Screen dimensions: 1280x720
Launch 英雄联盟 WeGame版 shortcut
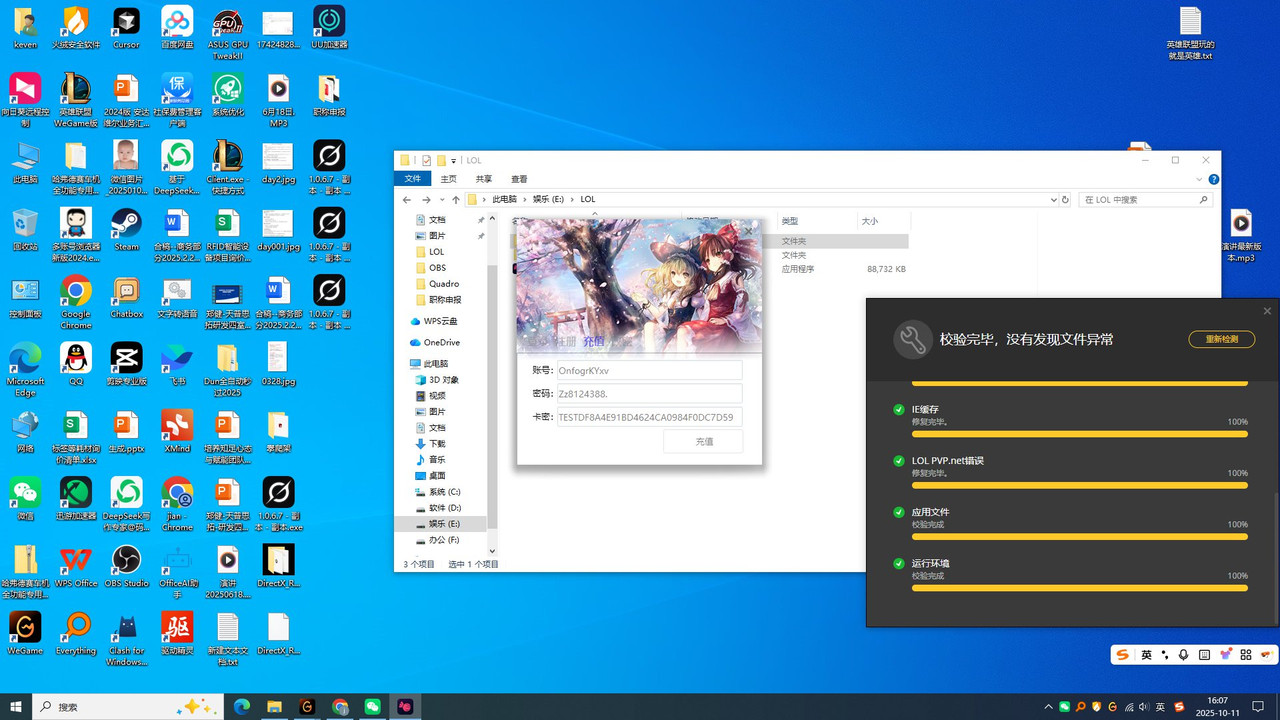click(76, 100)
